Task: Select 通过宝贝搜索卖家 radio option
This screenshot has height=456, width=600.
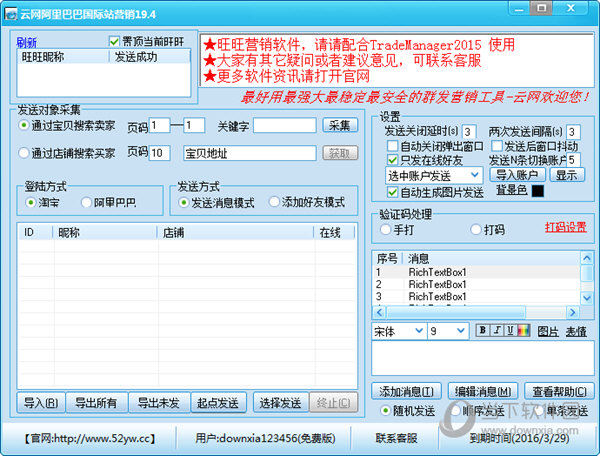Action: 24,125
